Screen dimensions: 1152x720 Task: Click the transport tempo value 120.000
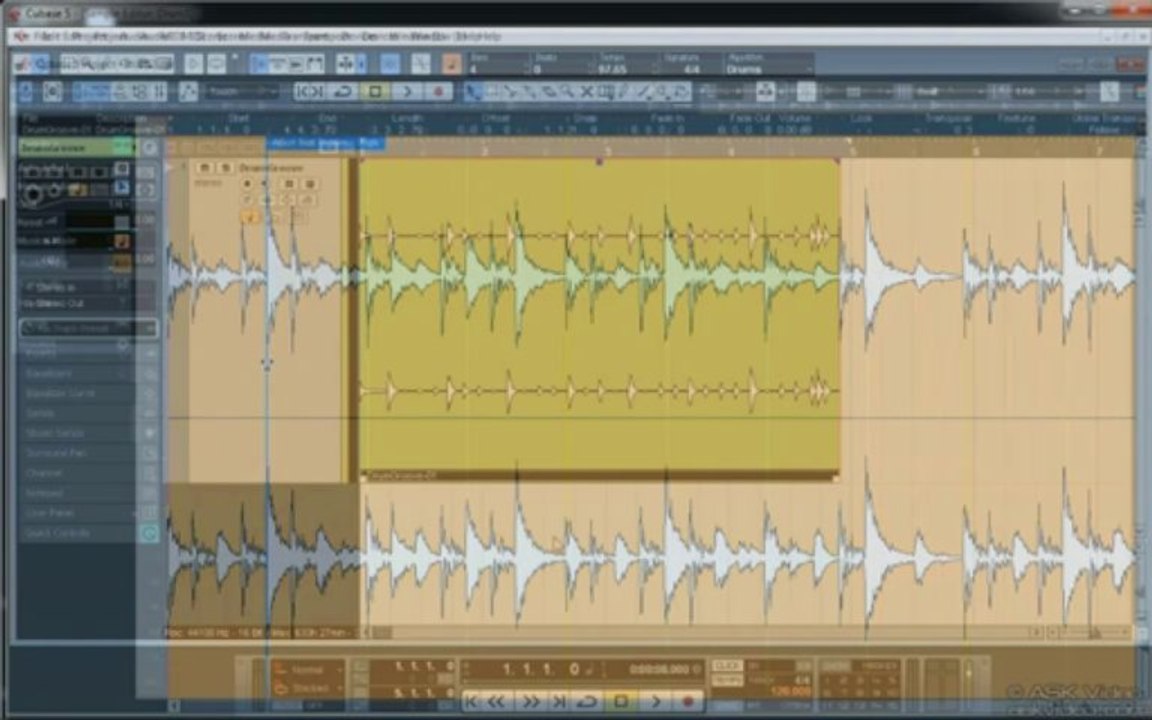coord(790,692)
